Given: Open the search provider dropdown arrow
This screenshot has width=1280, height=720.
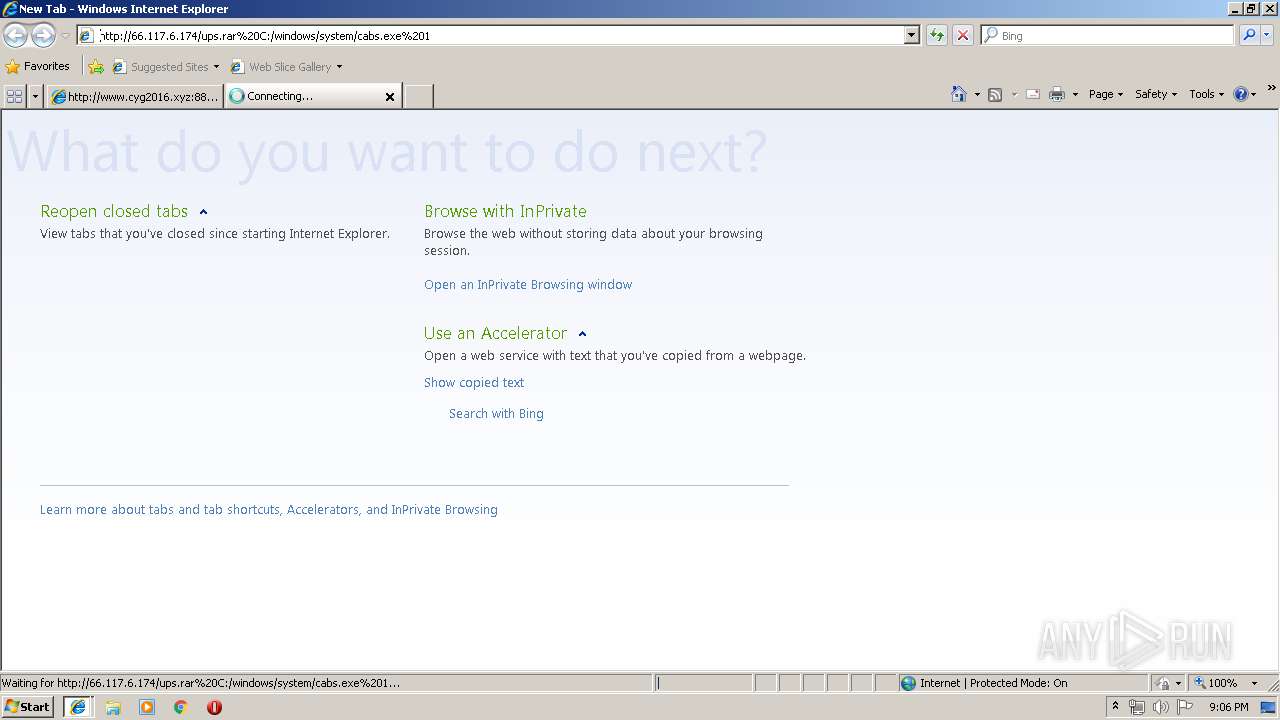Looking at the screenshot, I should pos(1267,35).
